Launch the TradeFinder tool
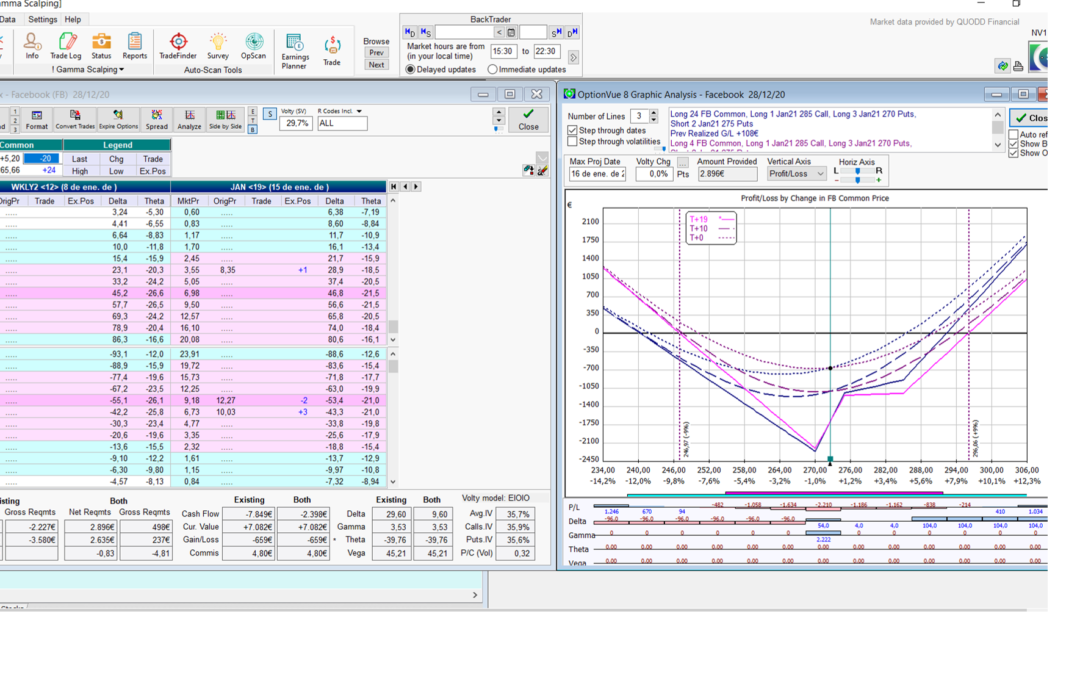The height and width of the screenshot is (675, 1080). click(178, 46)
